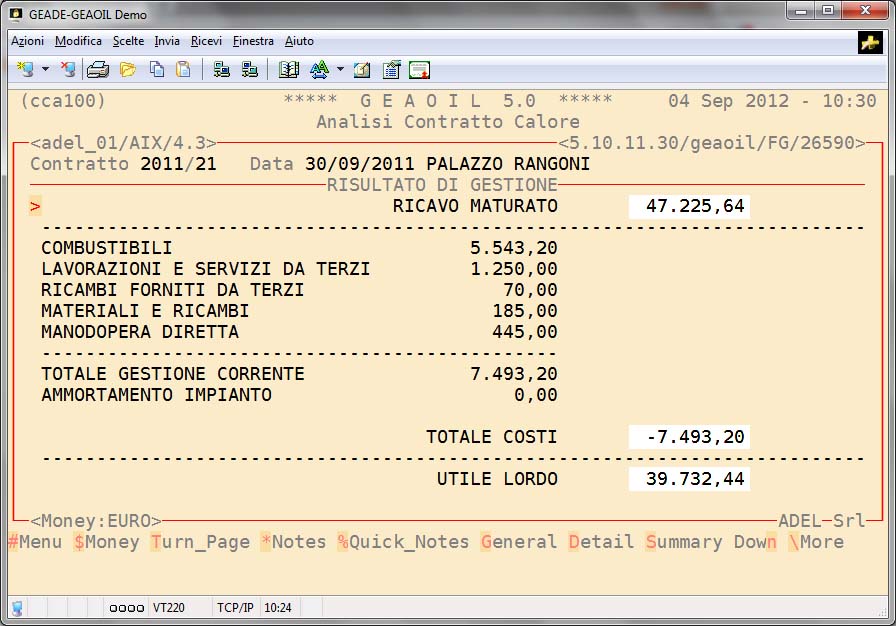This screenshot has width=896, height=626.
Task: Click the VT220 status bar indicator
Action: tap(168, 607)
